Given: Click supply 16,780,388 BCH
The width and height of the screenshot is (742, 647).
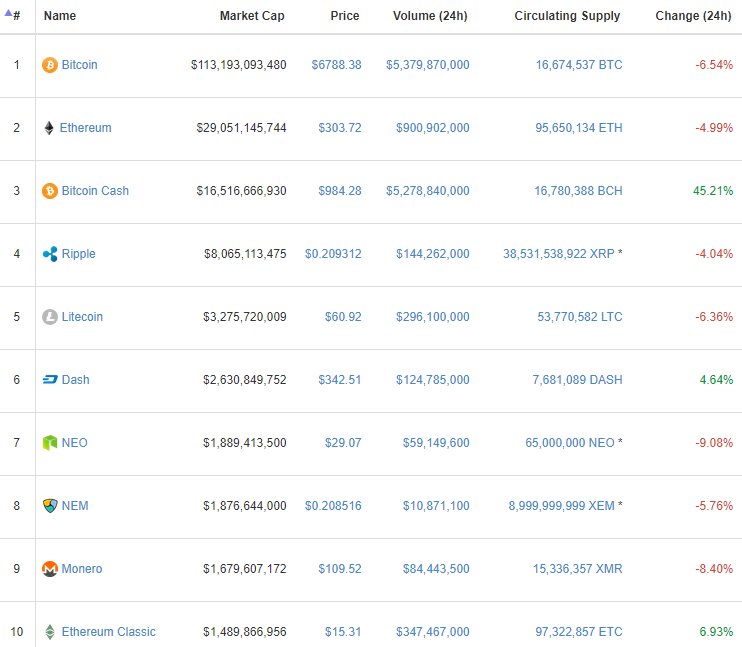Looking at the screenshot, I should [x=578, y=191].
